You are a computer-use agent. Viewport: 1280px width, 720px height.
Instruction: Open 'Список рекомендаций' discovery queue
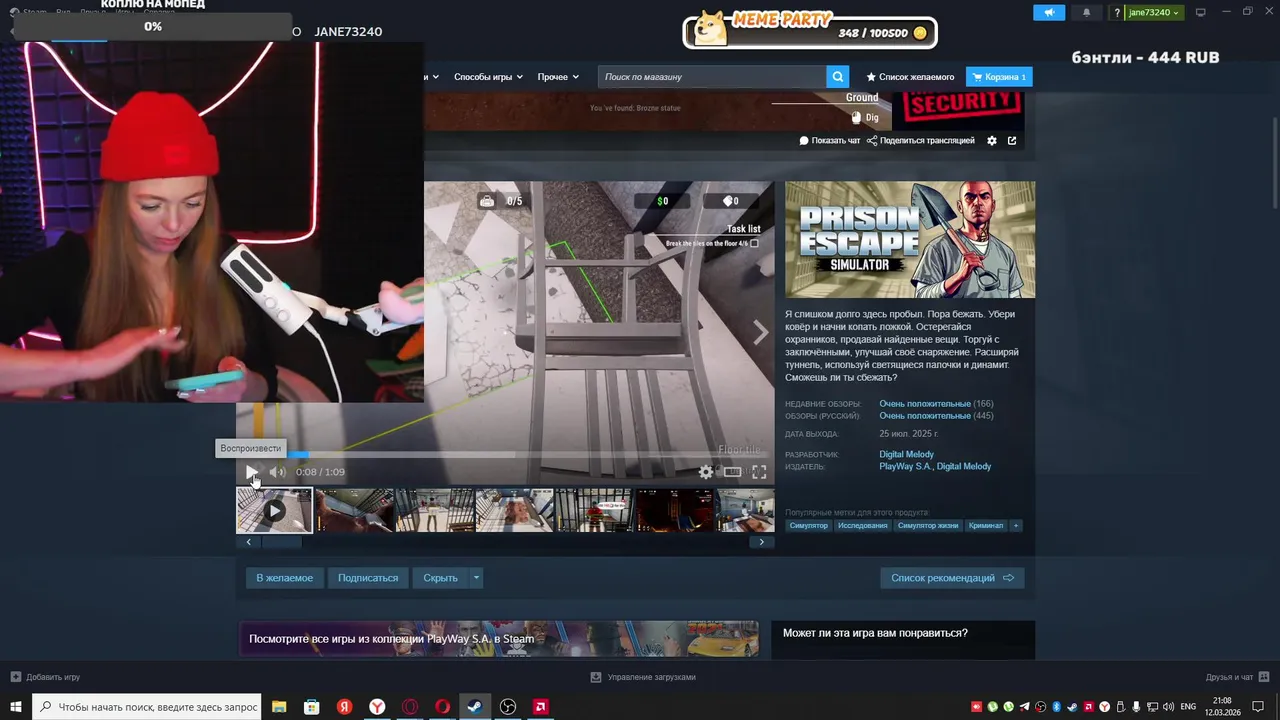click(x=952, y=578)
